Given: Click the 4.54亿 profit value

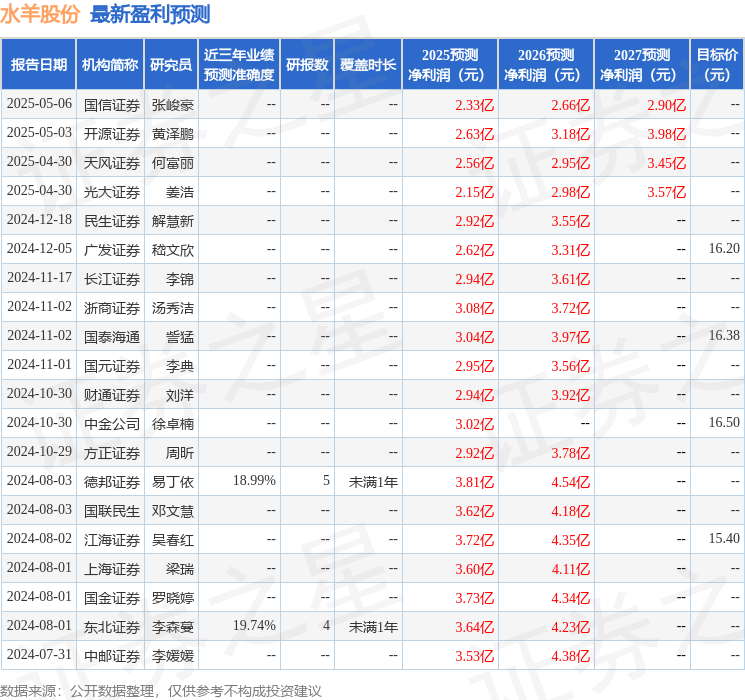Looking at the screenshot, I should coord(570,482).
